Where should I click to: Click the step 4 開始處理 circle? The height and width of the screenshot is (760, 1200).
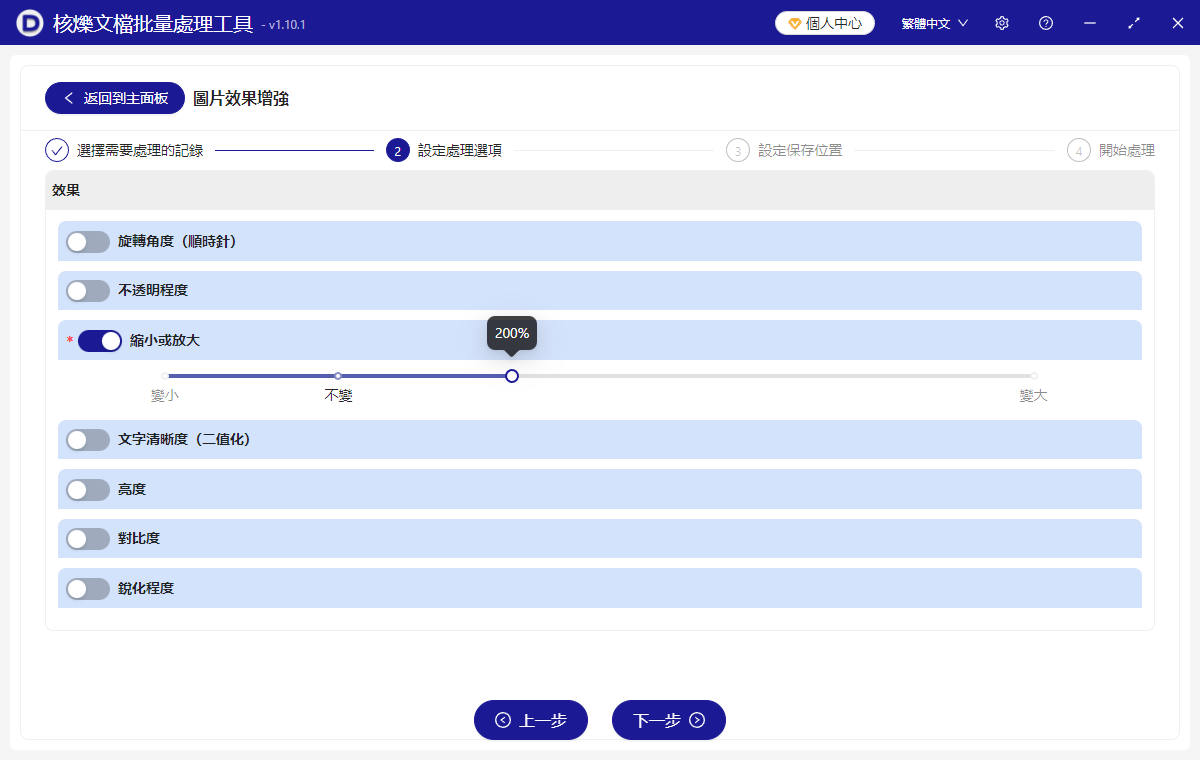click(x=1079, y=150)
